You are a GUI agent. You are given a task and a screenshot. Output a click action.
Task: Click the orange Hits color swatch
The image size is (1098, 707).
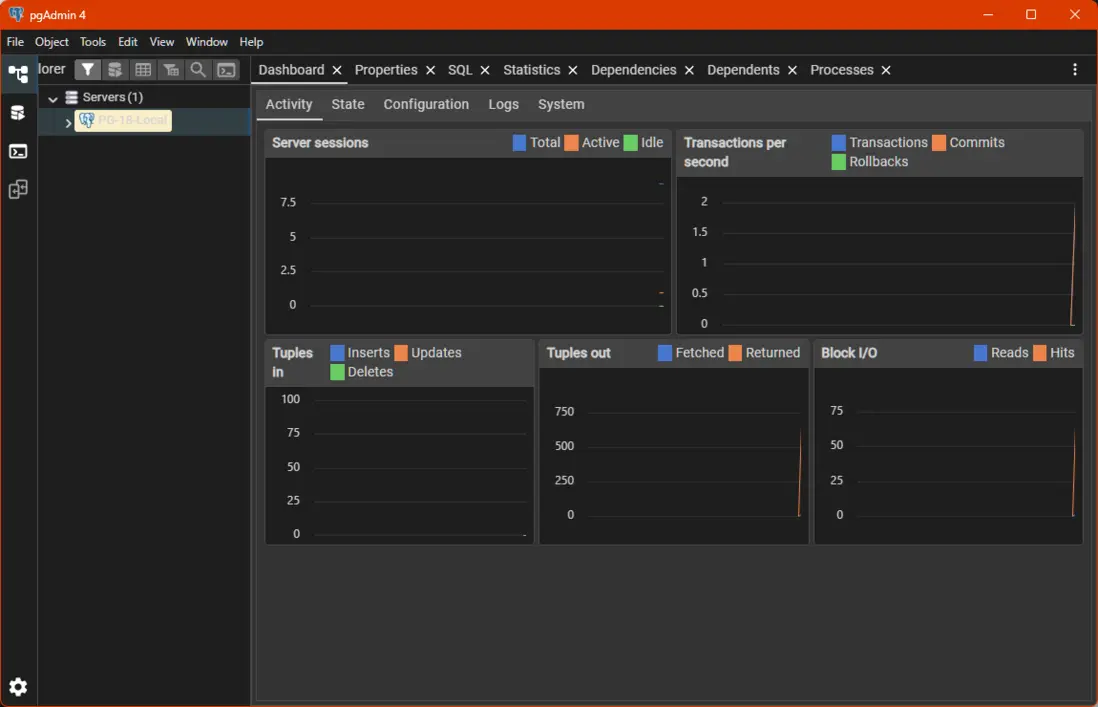click(1040, 353)
